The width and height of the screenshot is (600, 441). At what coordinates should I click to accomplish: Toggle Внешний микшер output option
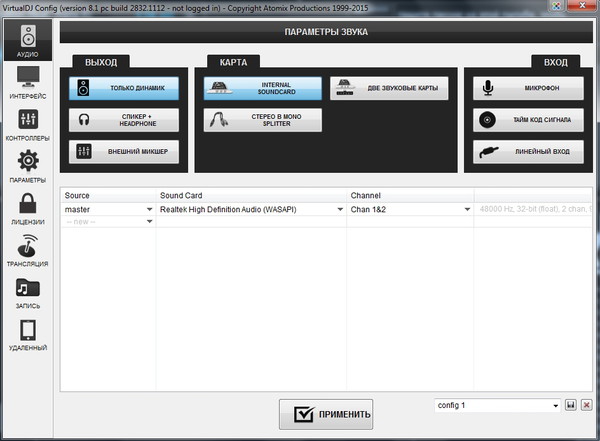[124, 152]
